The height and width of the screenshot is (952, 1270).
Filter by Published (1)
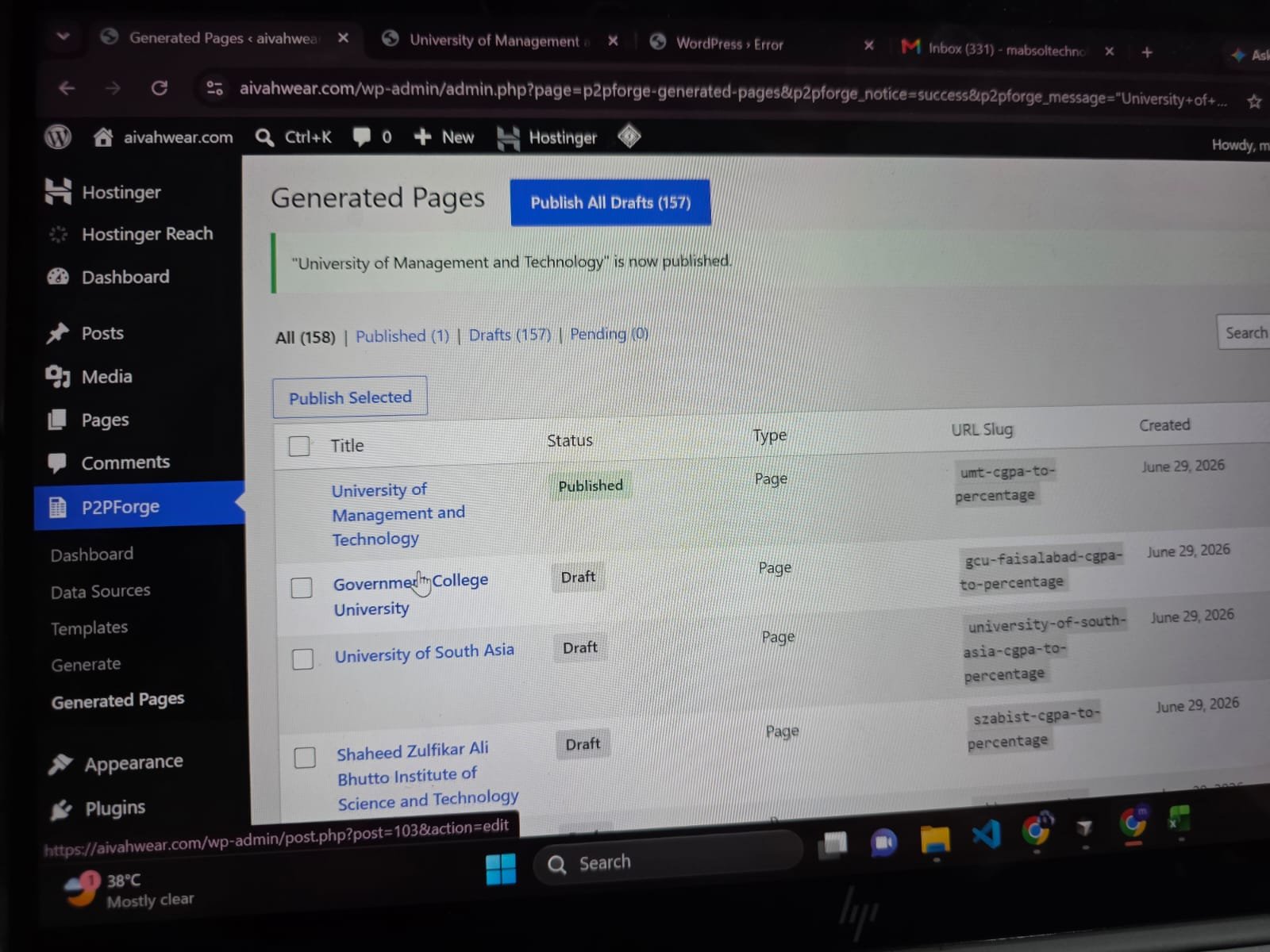402,336
